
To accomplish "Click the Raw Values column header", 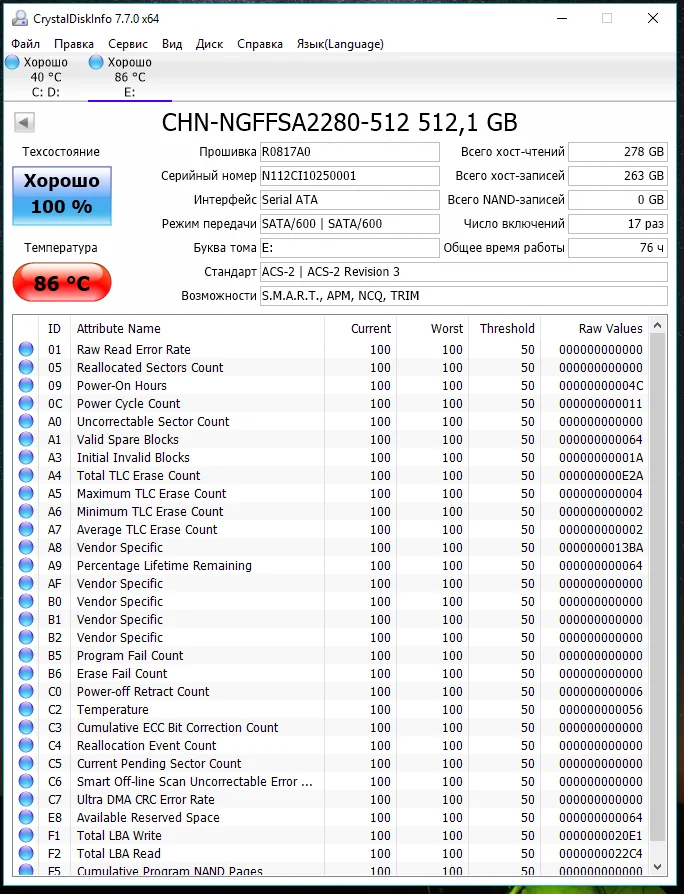I will coord(594,328).
